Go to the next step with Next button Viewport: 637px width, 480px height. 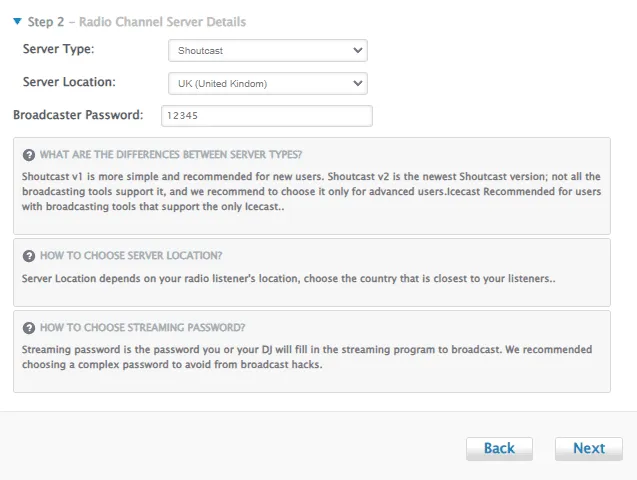(x=589, y=449)
